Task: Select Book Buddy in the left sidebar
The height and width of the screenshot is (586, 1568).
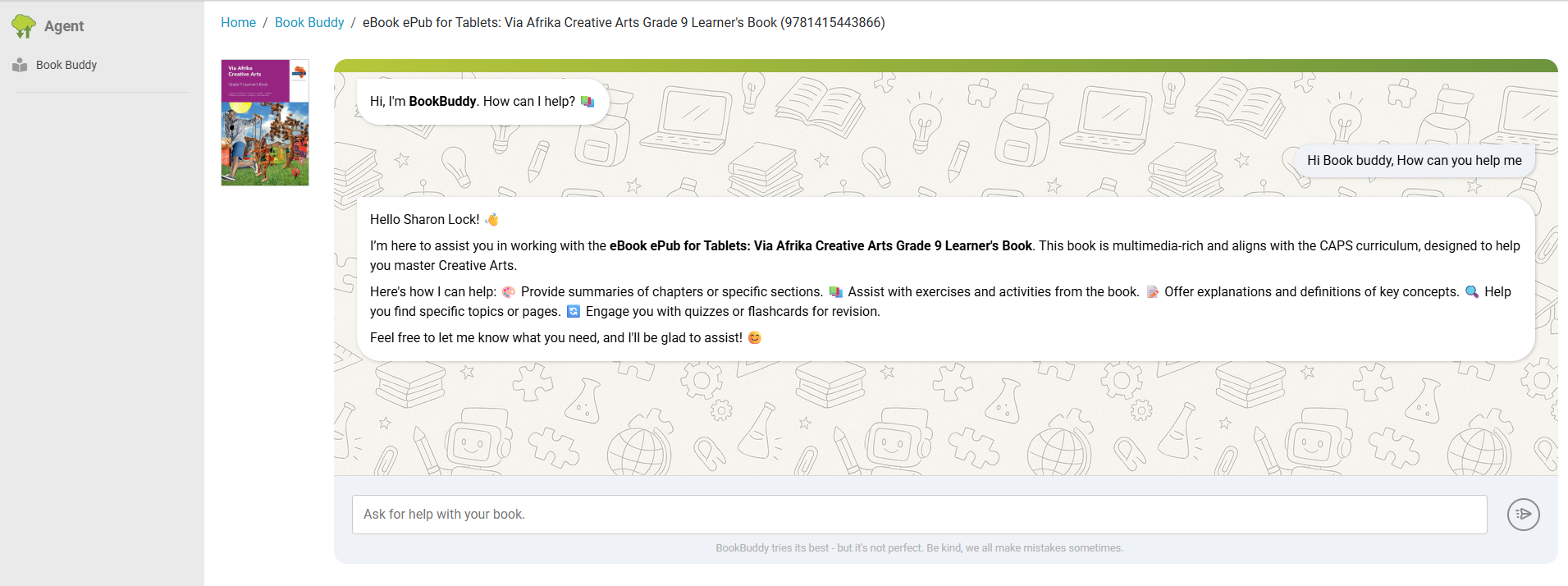Action: tap(66, 64)
